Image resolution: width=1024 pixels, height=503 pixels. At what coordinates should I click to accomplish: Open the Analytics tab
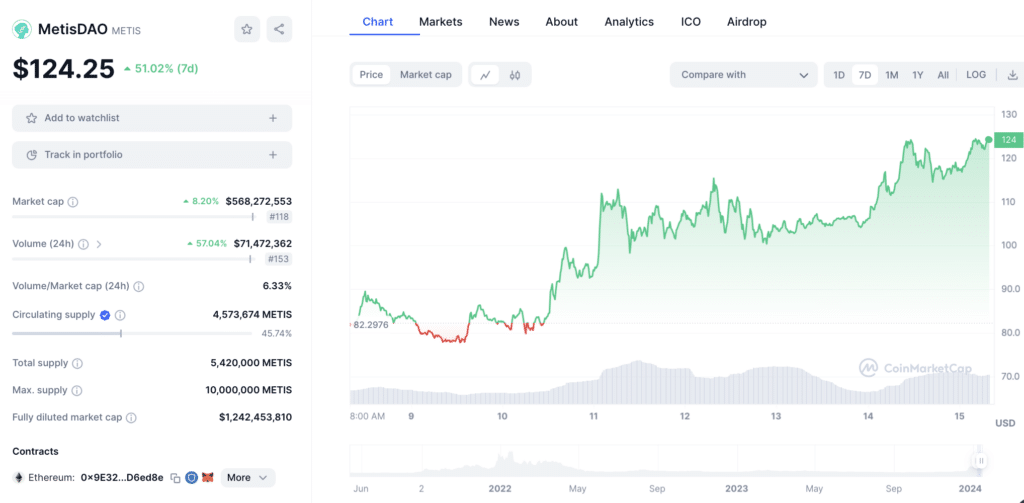pos(629,22)
